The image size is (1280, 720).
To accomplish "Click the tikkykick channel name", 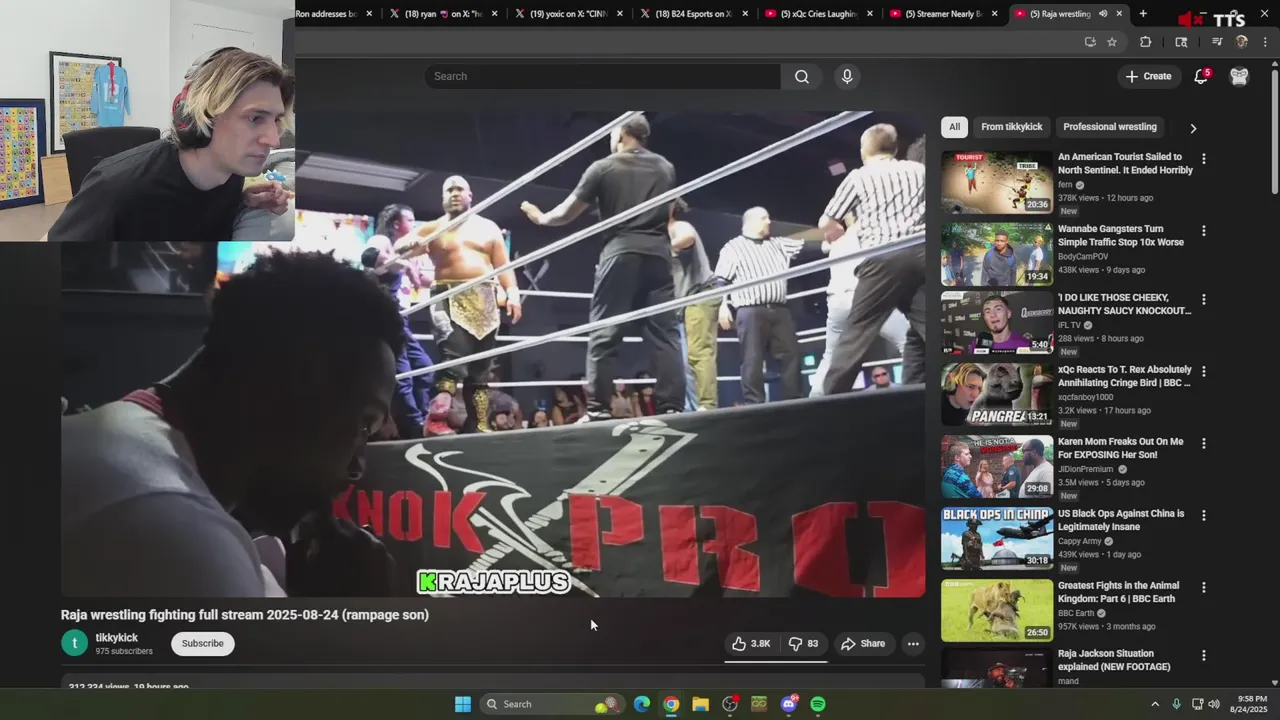I will pyautogui.click(x=117, y=638).
